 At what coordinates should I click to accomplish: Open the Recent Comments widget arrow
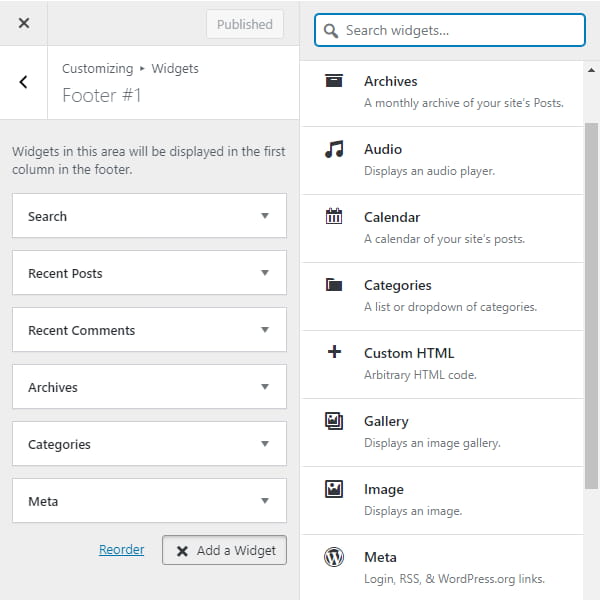(265, 330)
